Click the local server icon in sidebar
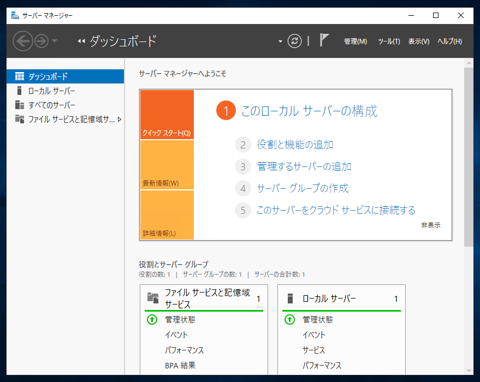The height and width of the screenshot is (382, 480). [19, 91]
